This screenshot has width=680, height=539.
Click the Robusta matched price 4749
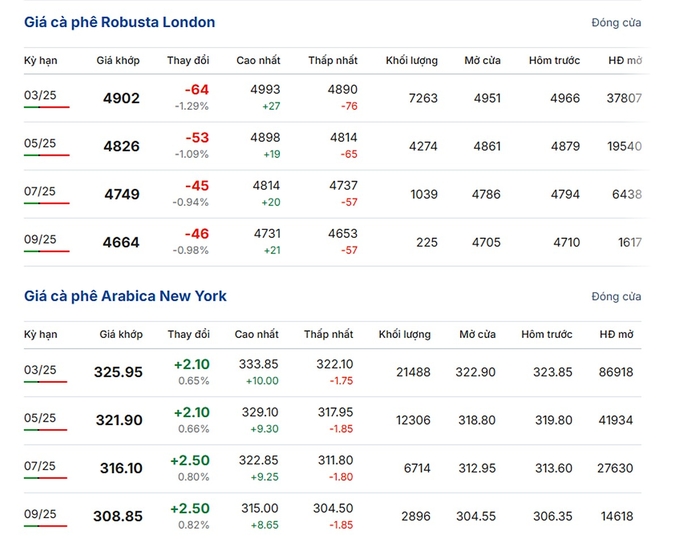122,194
